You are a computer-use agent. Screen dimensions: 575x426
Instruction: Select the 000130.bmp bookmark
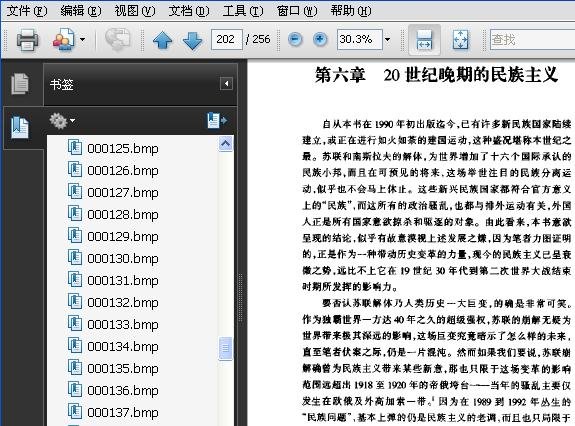point(122,258)
